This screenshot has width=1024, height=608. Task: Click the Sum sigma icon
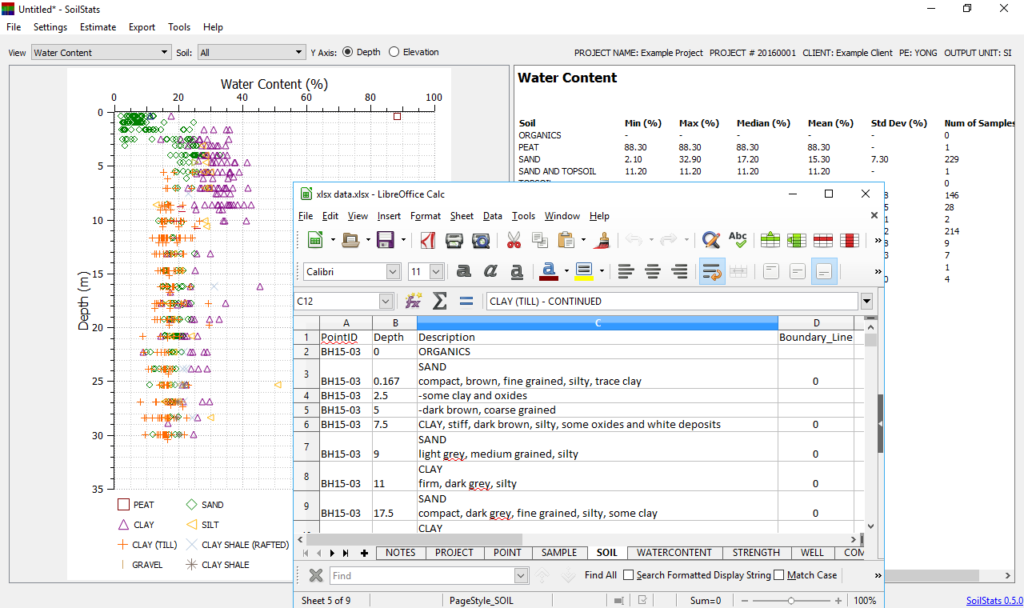pyautogui.click(x=440, y=301)
